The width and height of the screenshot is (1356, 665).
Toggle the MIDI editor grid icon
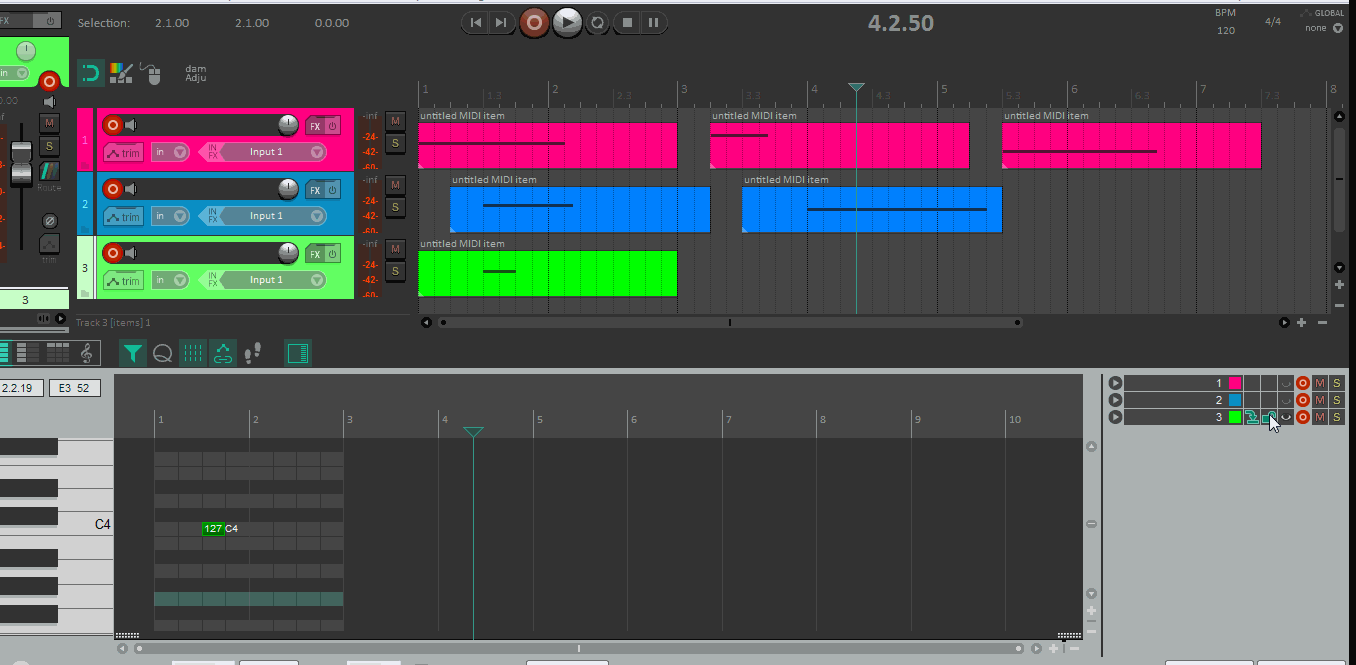[x=193, y=353]
